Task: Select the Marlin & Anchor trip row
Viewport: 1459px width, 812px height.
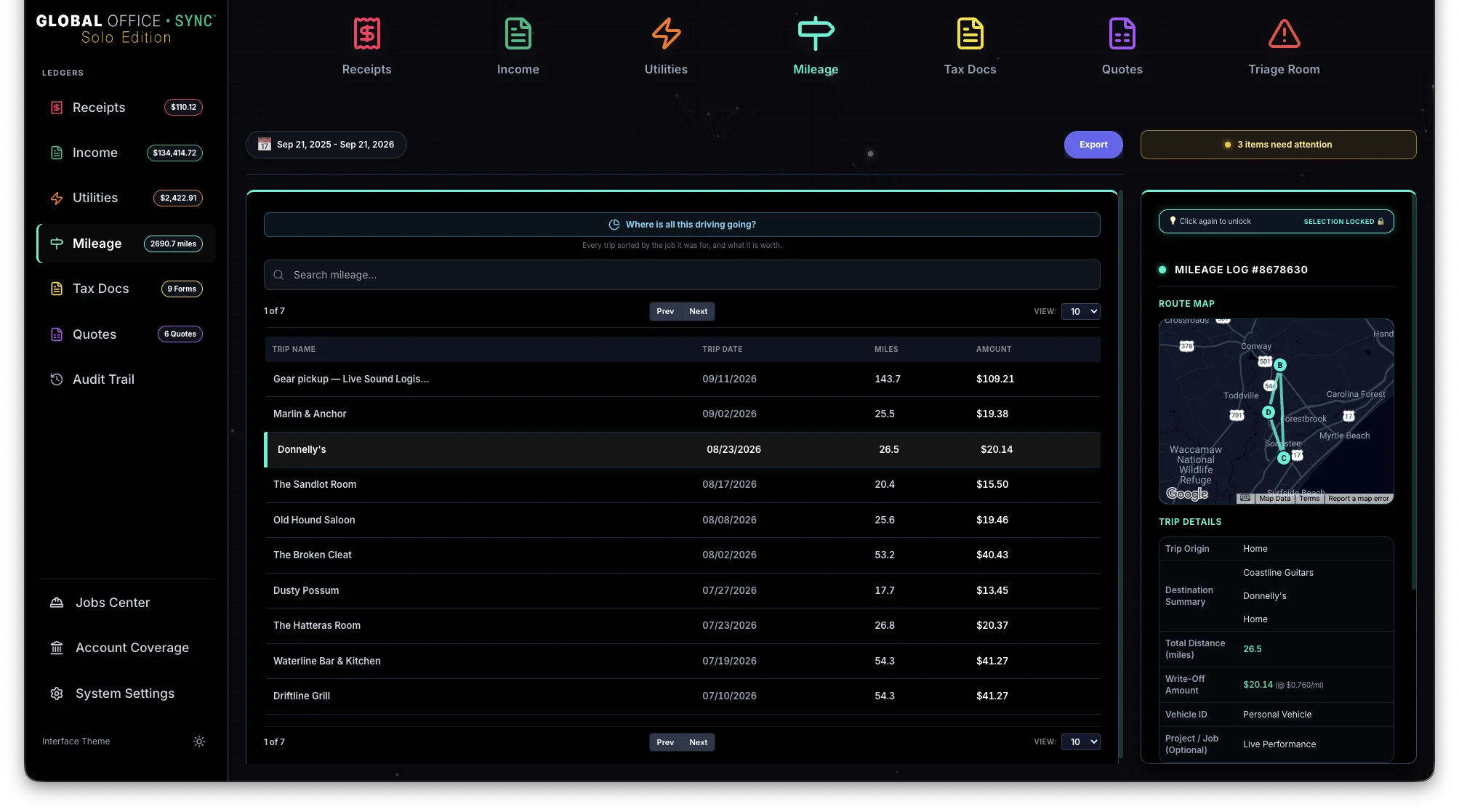Action: [x=682, y=414]
